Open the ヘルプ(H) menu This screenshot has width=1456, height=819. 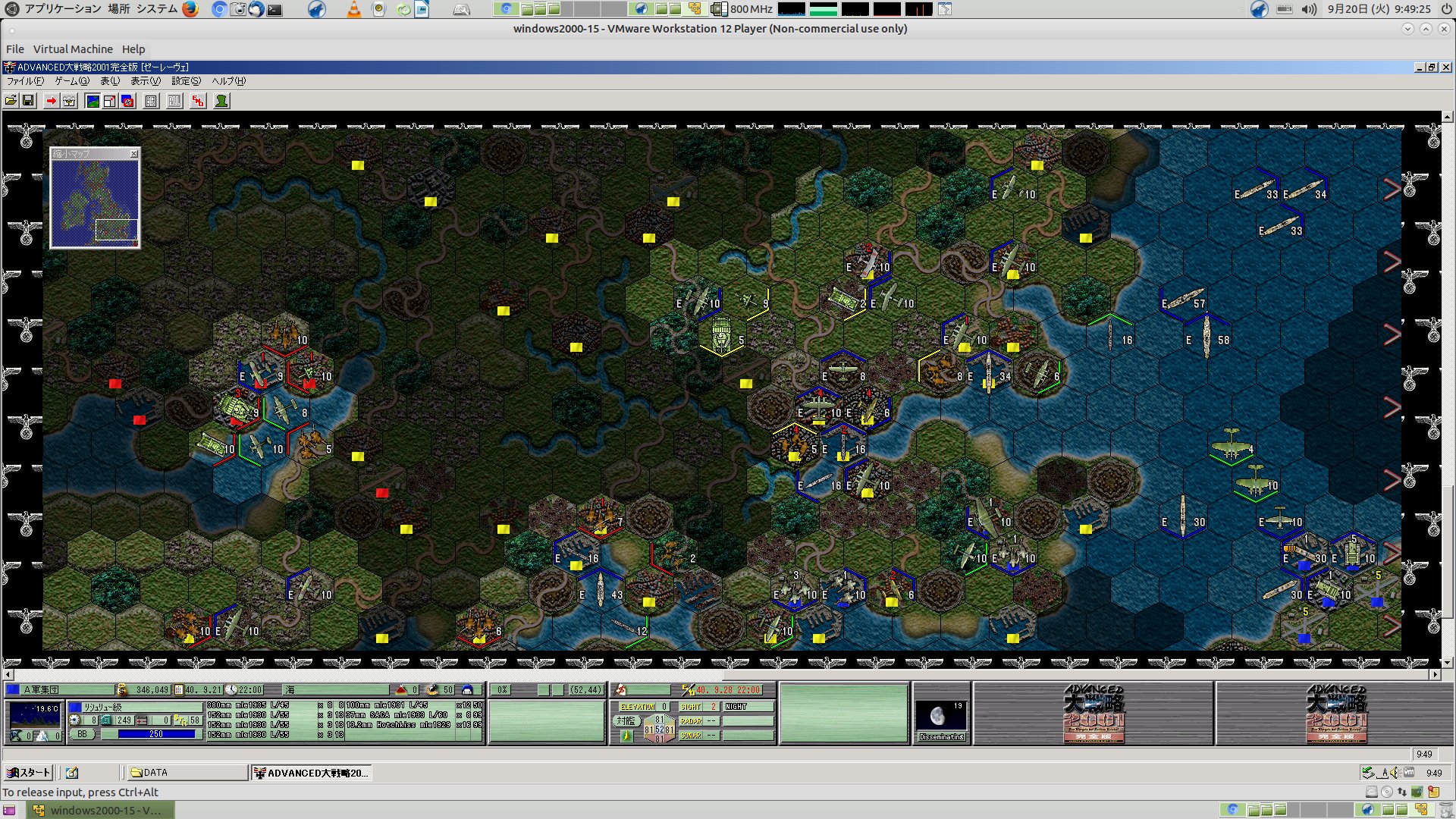[x=228, y=81]
